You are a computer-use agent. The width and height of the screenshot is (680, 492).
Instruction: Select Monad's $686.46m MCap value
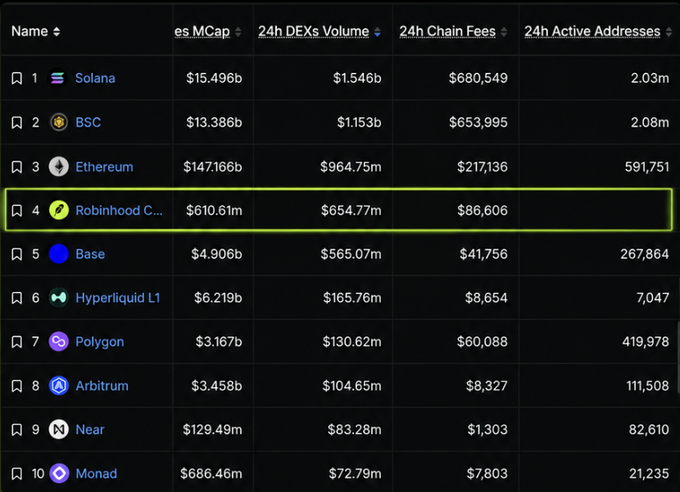pyautogui.click(x=211, y=474)
